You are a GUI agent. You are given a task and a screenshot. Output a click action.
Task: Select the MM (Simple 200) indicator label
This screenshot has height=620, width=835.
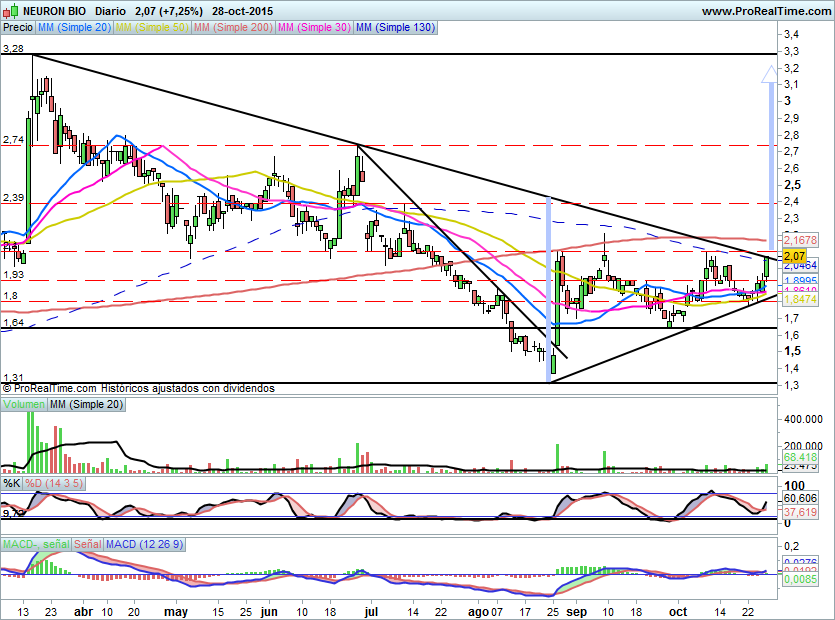(233, 27)
